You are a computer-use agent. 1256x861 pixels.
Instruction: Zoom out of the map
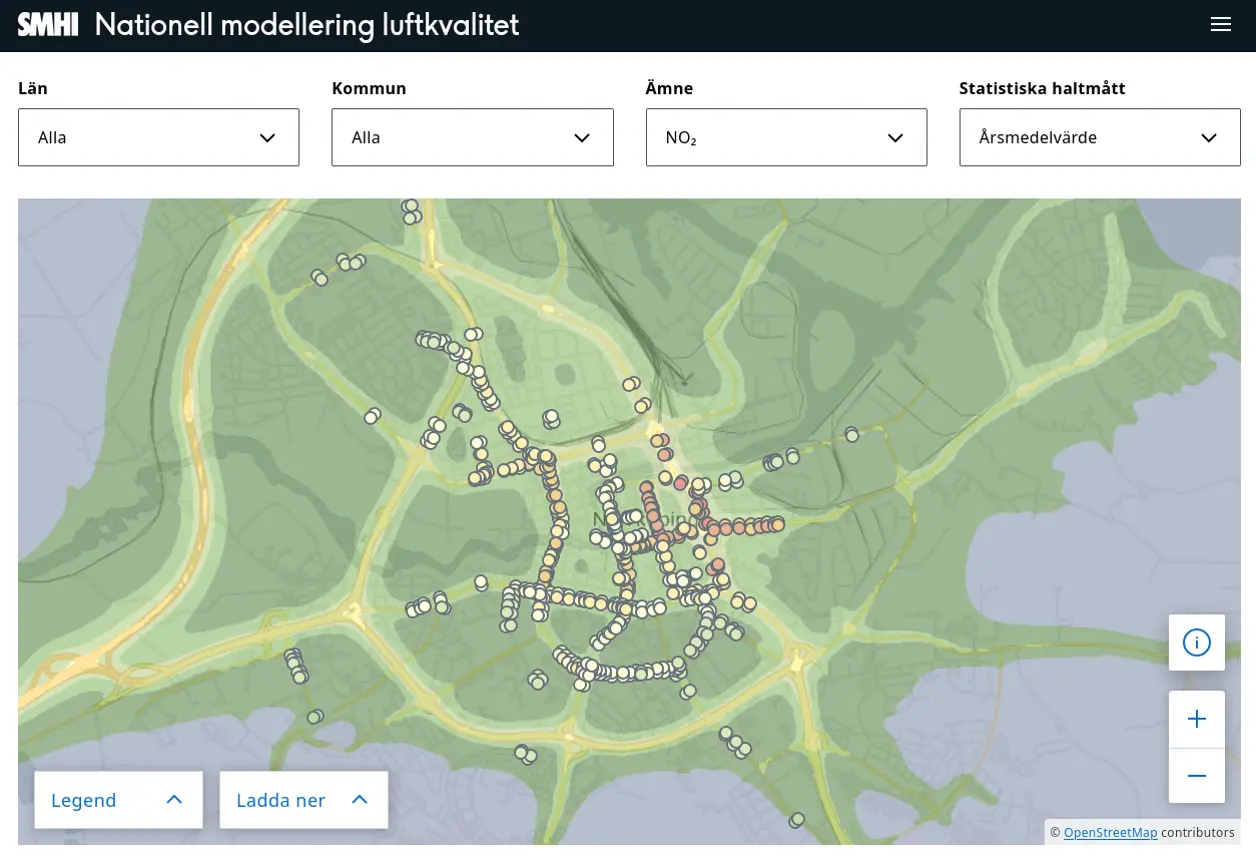tap(1196, 775)
